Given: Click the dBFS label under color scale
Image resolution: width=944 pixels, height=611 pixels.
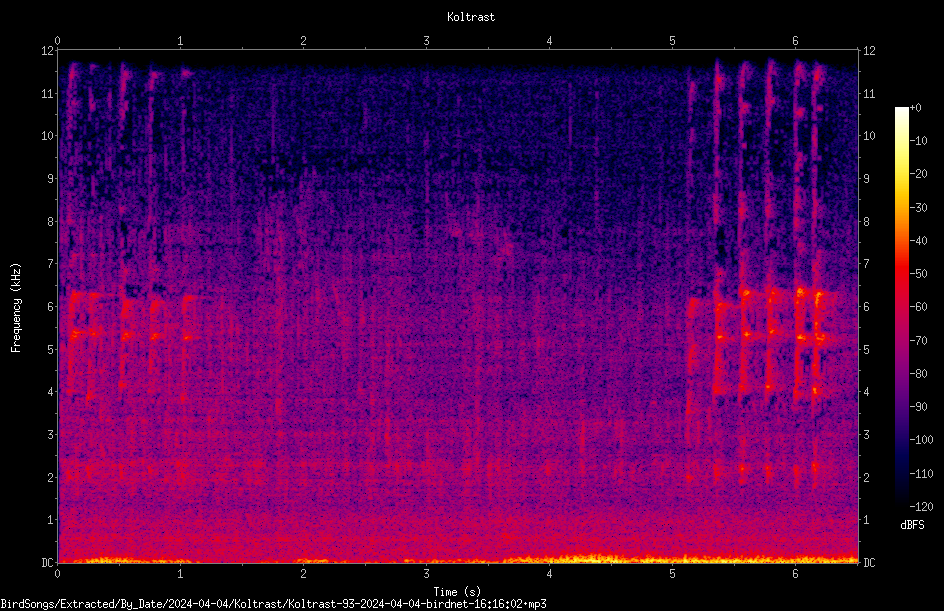Looking at the screenshot, I should [912, 525].
